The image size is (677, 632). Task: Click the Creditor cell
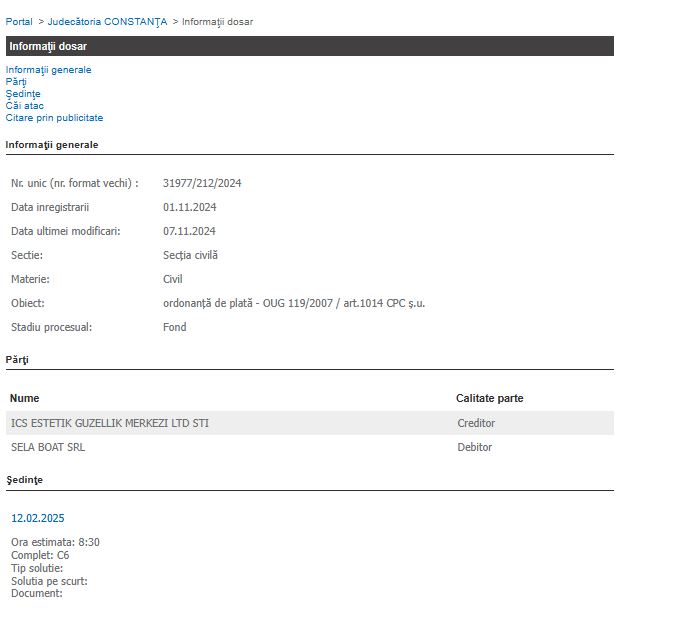476,423
